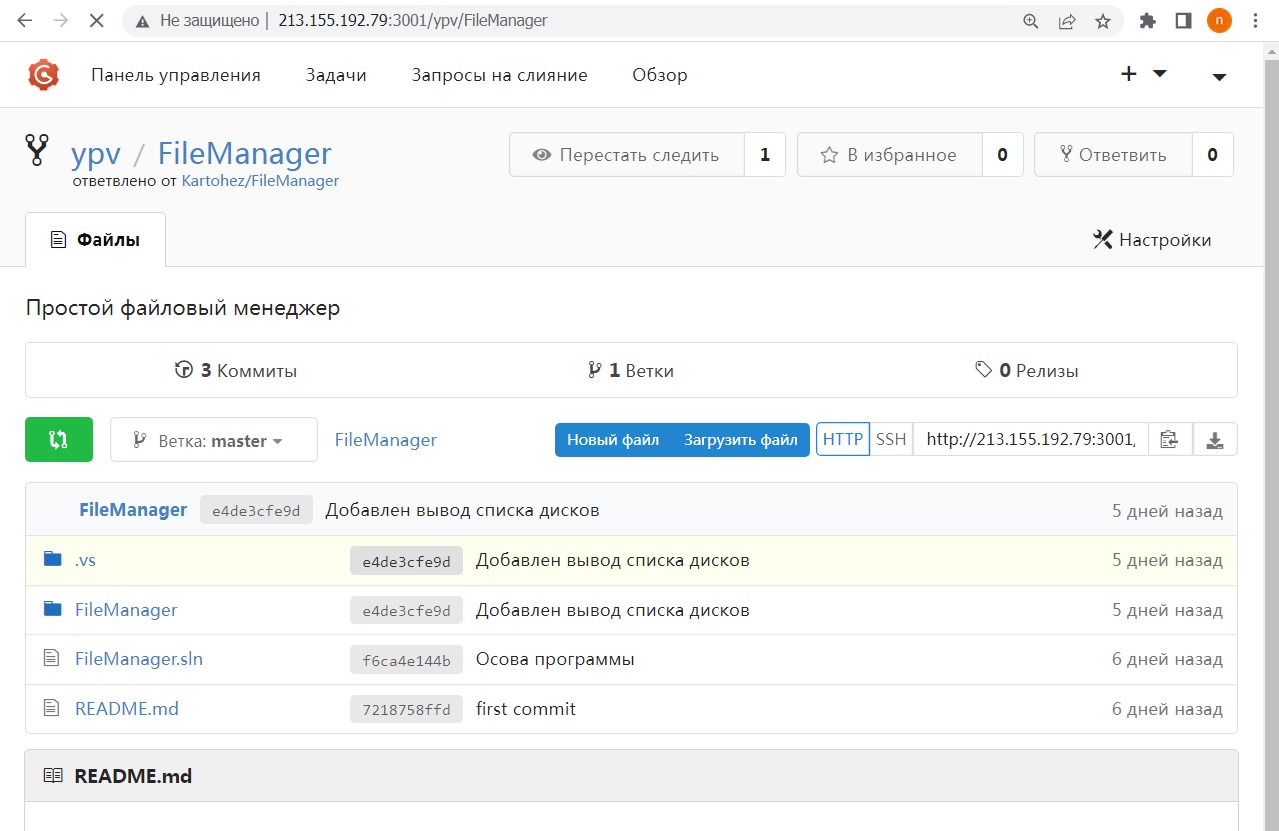This screenshot has height=831, width=1279.
Task: Click the green compare branches button
Action: click(59, 440)
